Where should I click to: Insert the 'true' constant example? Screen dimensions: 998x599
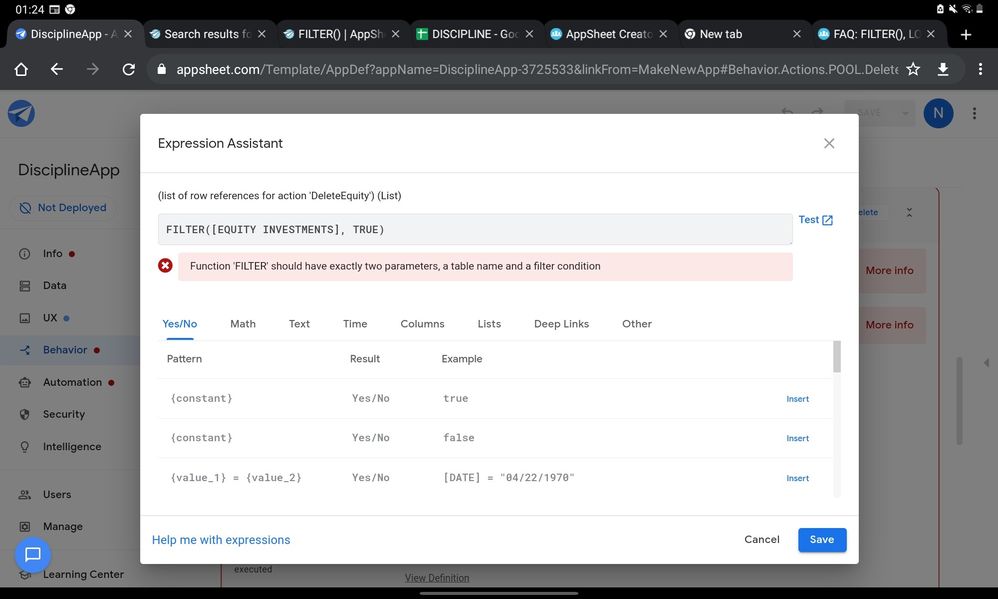[x=797, y=398]
